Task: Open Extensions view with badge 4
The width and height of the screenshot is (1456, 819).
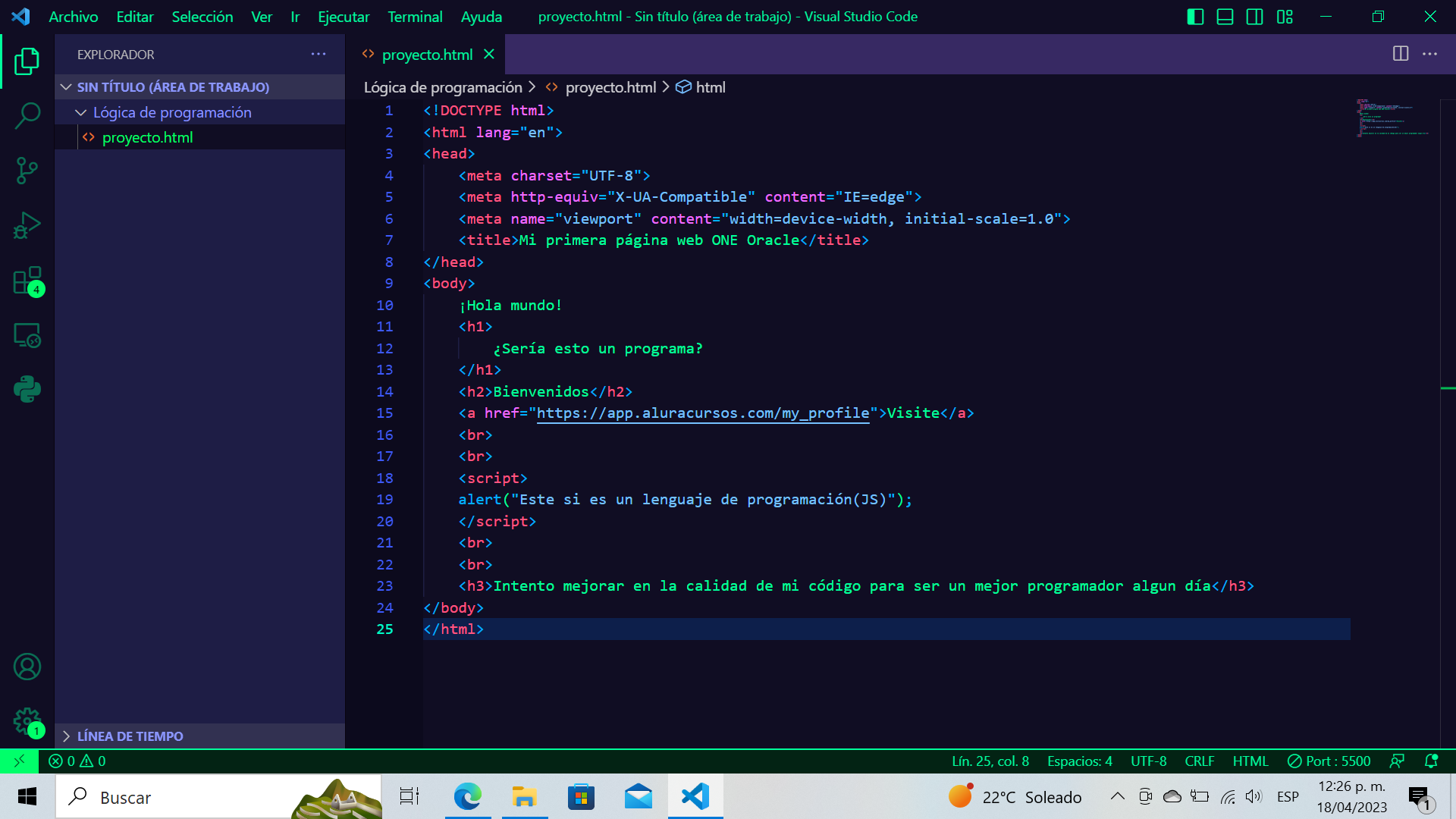Action: (x=27, y=281)
